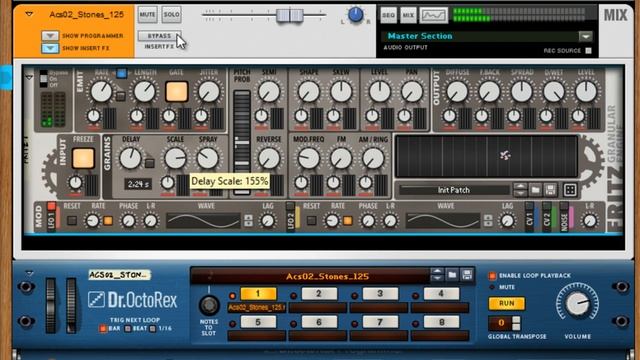This screenshot has width=640, height=360.
Task: Open Dr. OctoRex patch browser folder icon
Action: click(452, 275)
